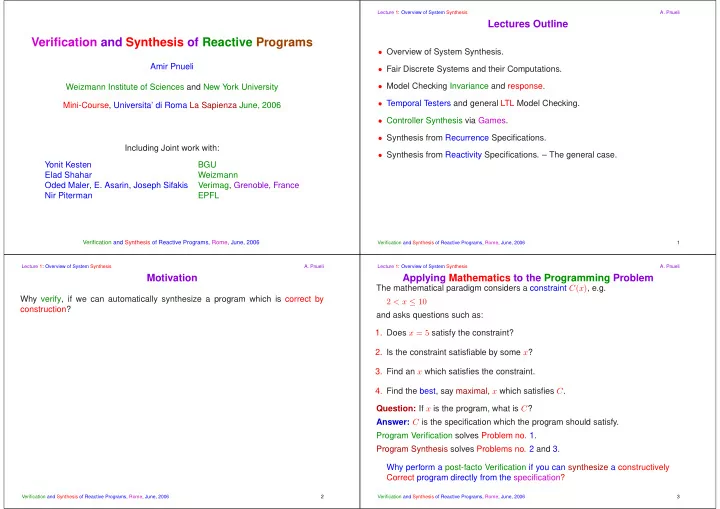
Task: Click heading 'Applying Mathematics to the Programming Problem'
Action: pyautogui.click(x=528, y=278)
